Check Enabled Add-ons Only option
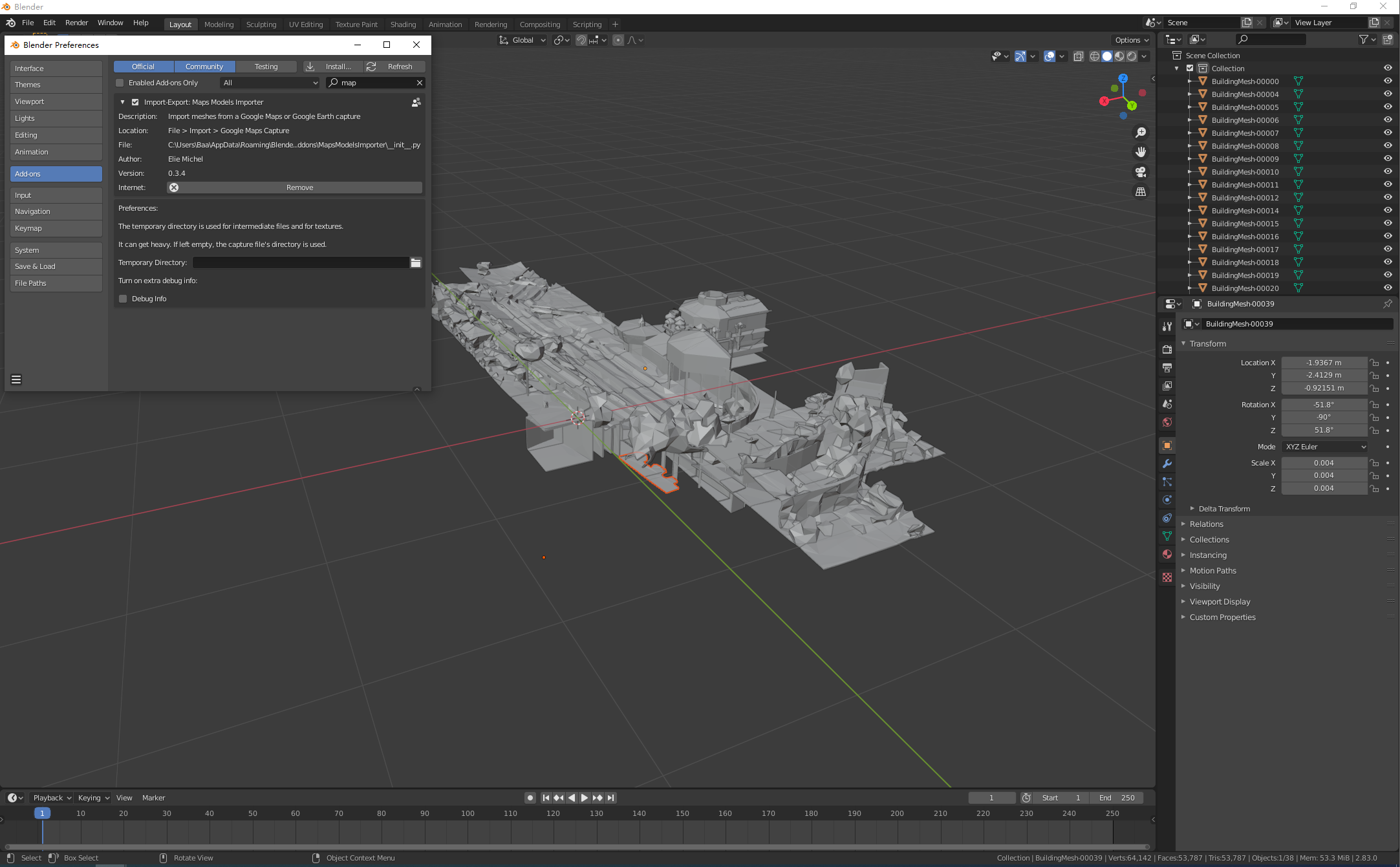Screen dimensions: 1400x867 pos(120,83)
